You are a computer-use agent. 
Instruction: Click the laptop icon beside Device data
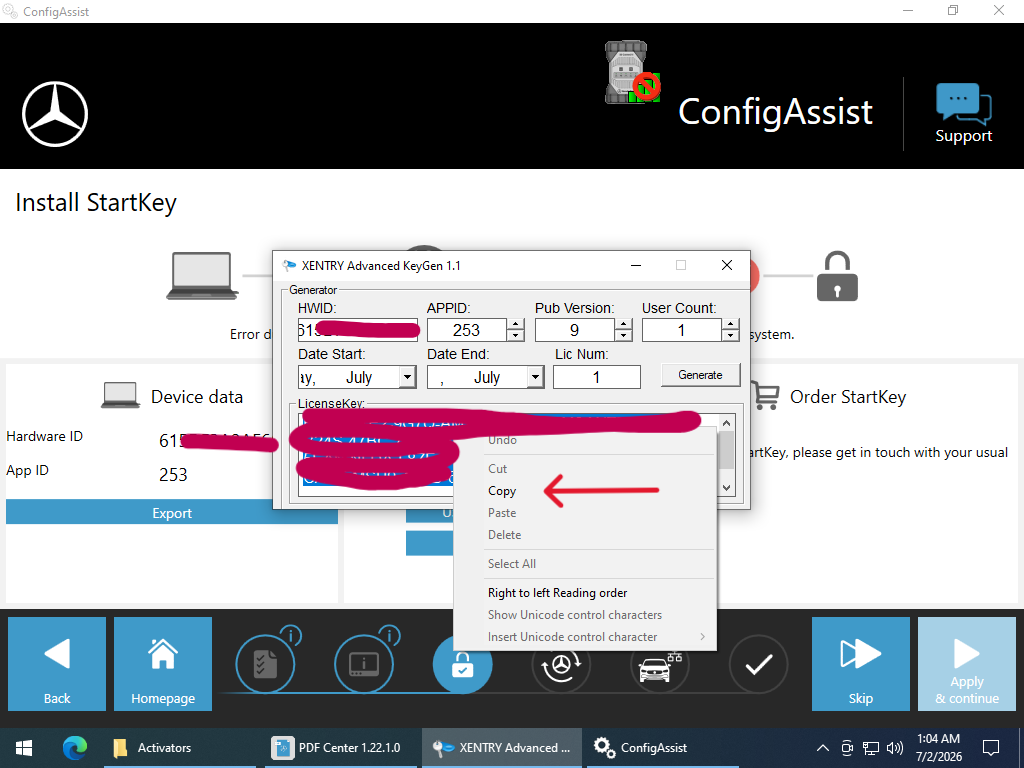click(x=121, y=396)
